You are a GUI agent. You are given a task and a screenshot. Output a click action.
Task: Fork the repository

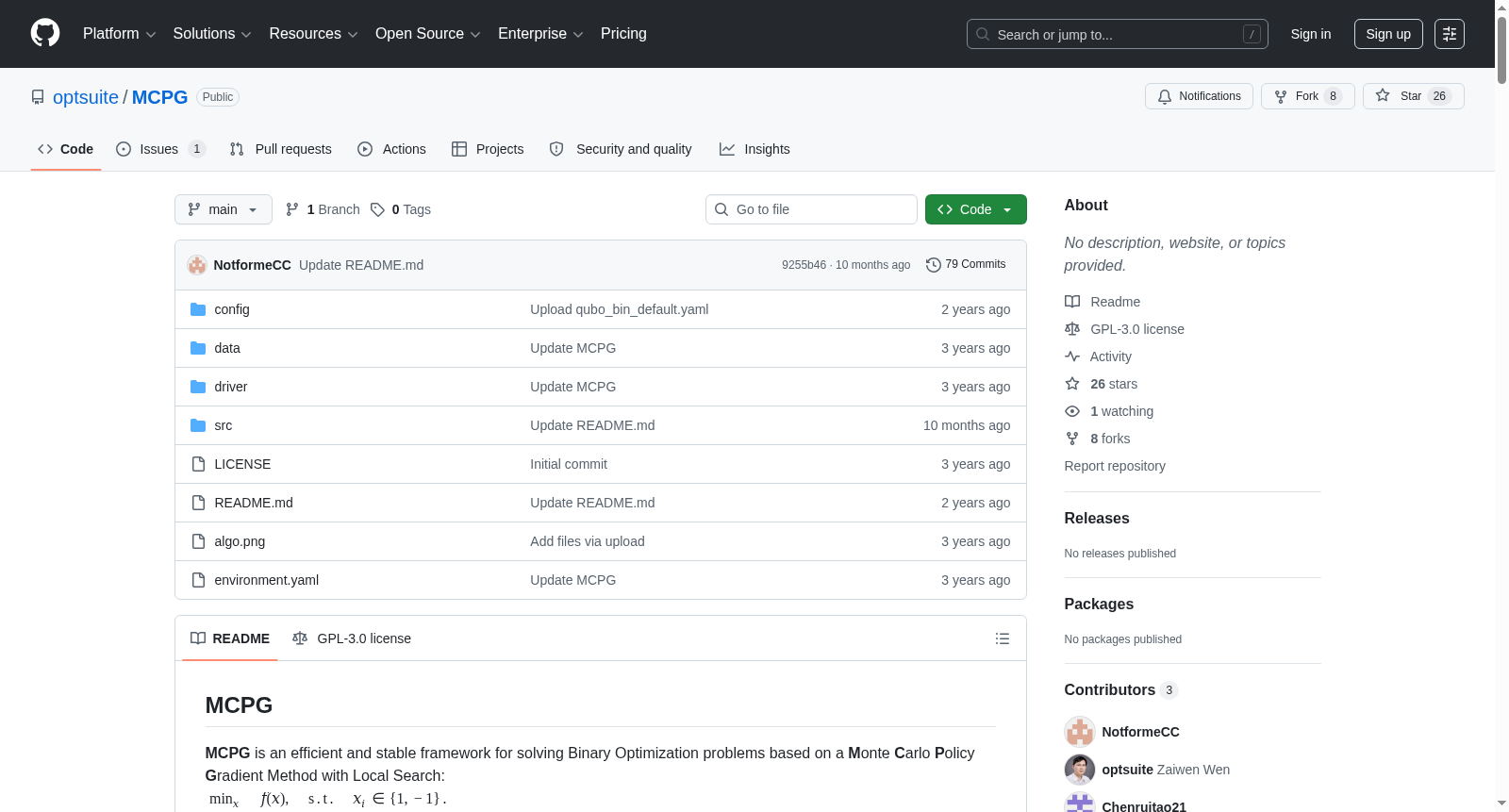1307,96
